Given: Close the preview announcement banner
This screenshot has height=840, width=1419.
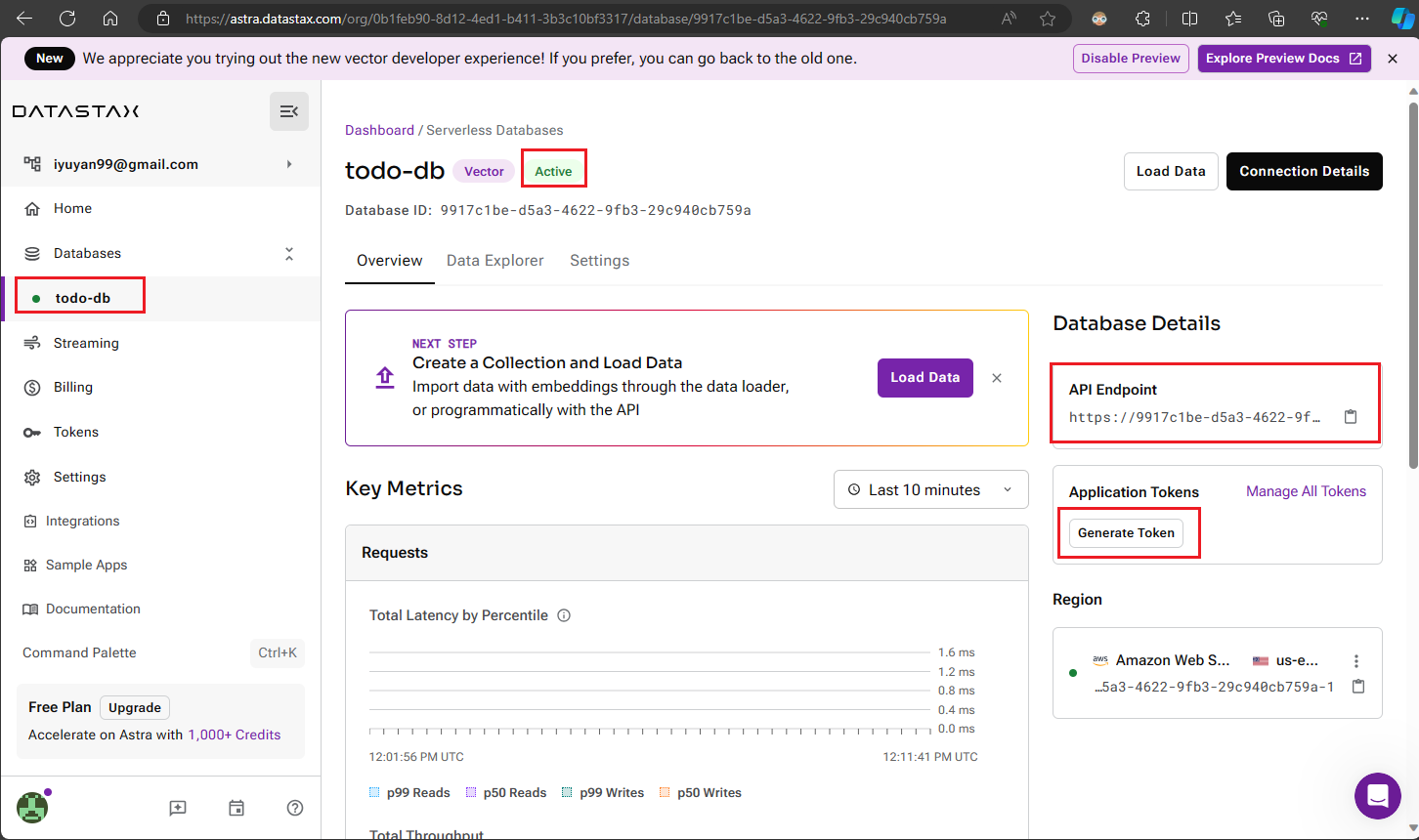Looking at the screenshot, I should [x=1393, y=59].
